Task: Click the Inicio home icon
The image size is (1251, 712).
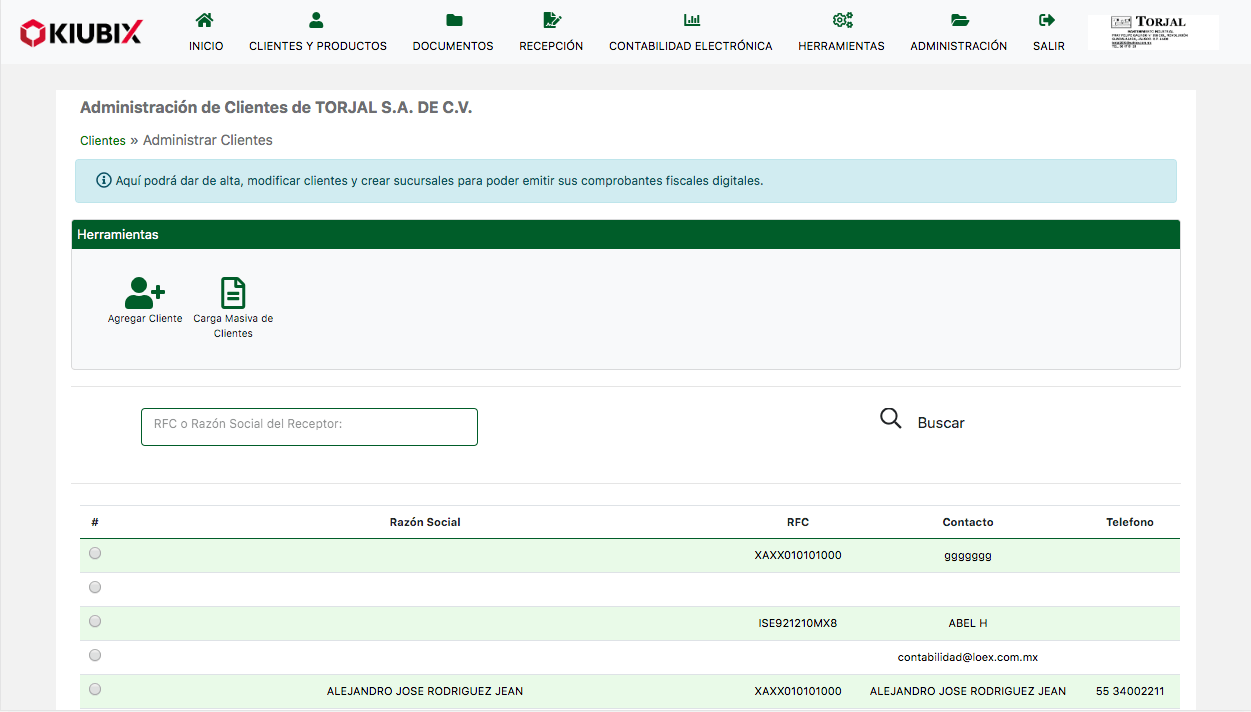Action: [205, 20]
